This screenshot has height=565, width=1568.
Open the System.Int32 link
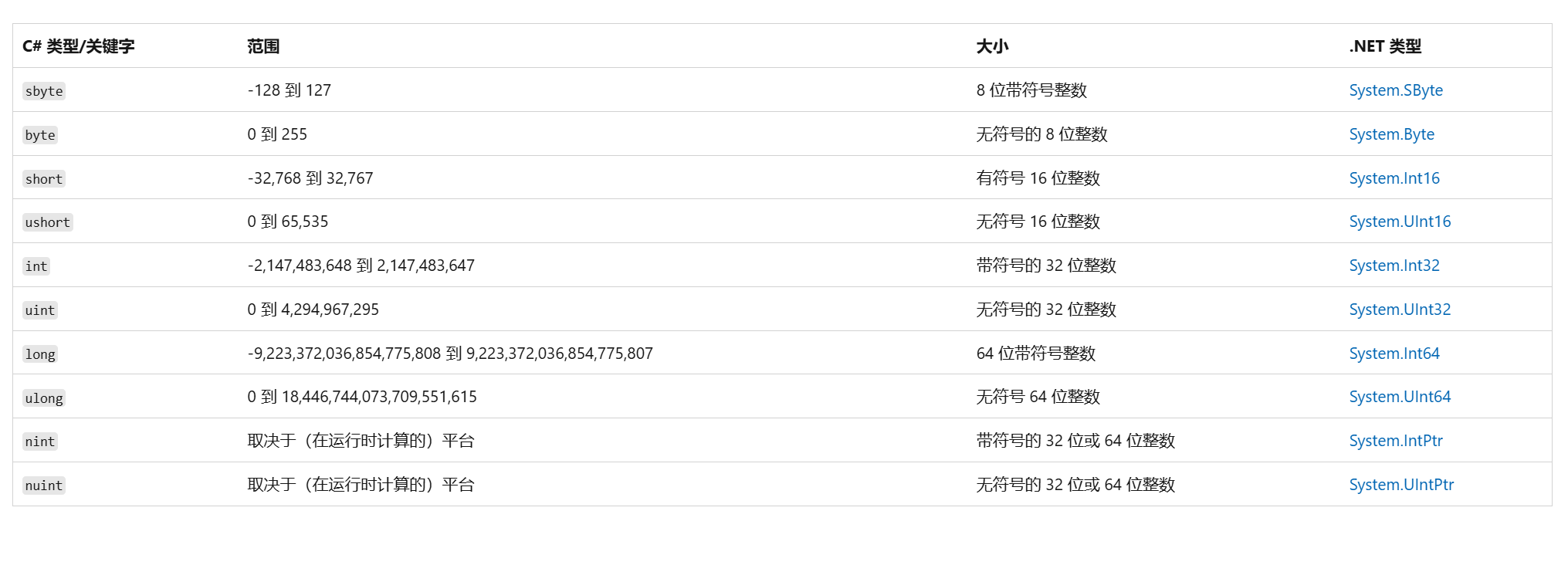click(1394, 266)
